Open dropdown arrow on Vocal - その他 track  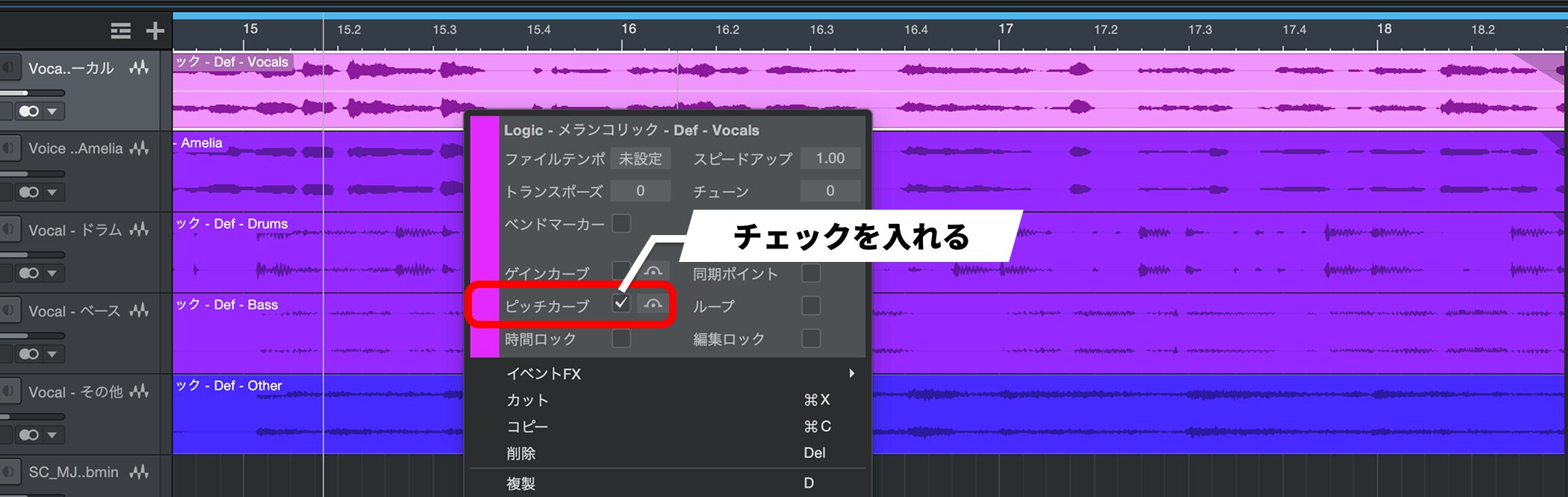tap(53, 434)
